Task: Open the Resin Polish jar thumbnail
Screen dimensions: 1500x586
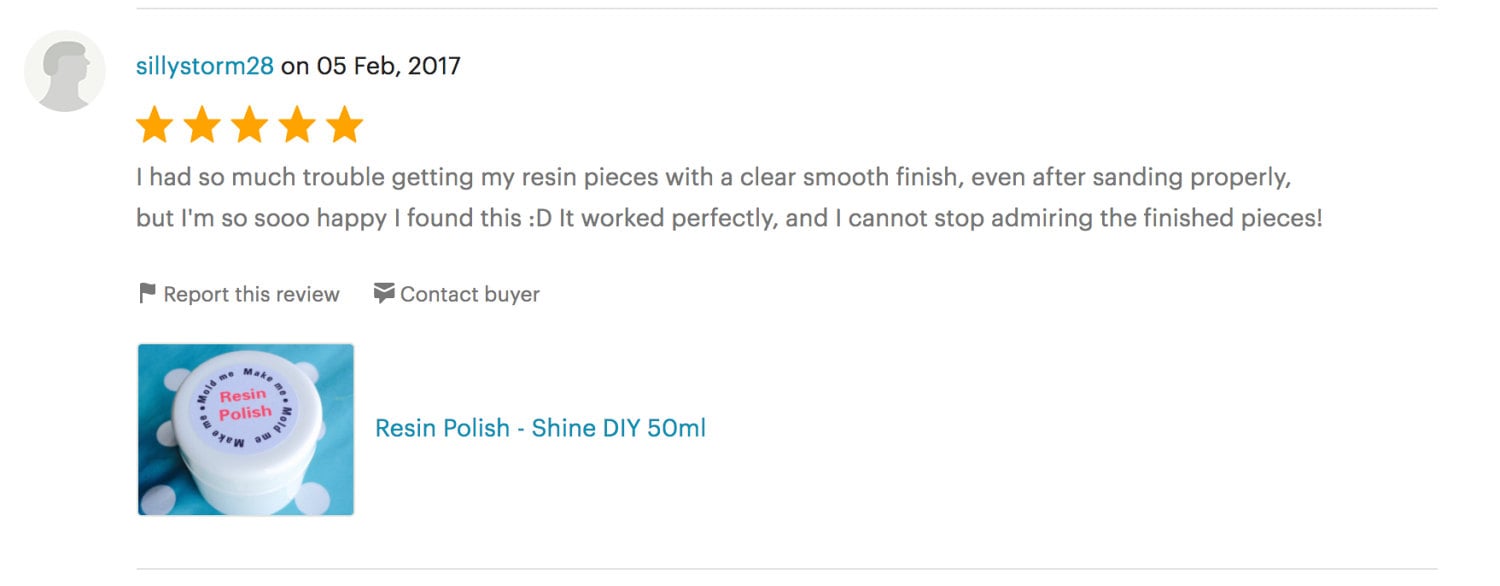Action: (245, 430)
